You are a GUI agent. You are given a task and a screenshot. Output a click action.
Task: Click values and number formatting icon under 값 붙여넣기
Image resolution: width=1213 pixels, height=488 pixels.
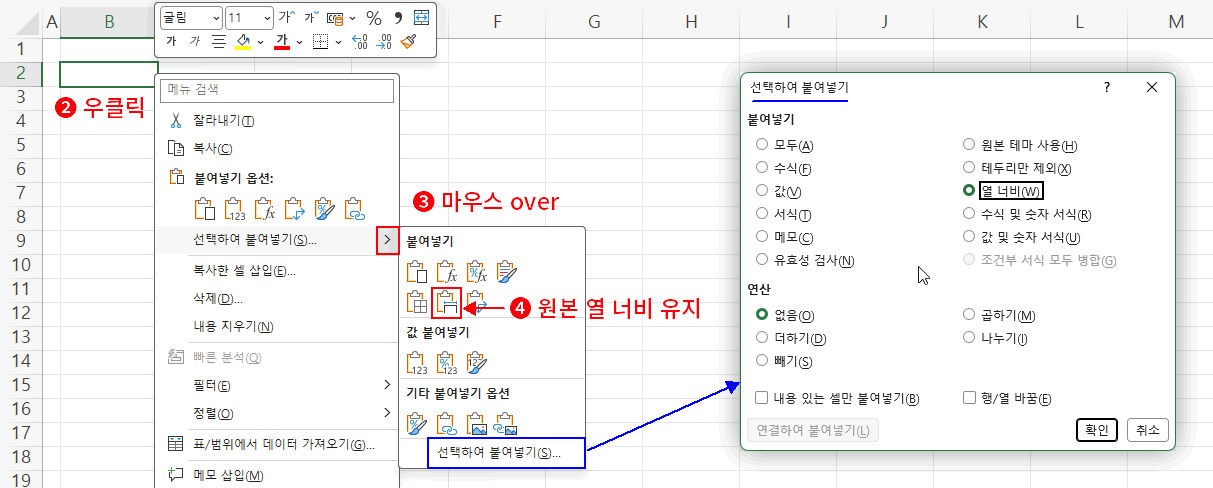[x=447, y=361]
